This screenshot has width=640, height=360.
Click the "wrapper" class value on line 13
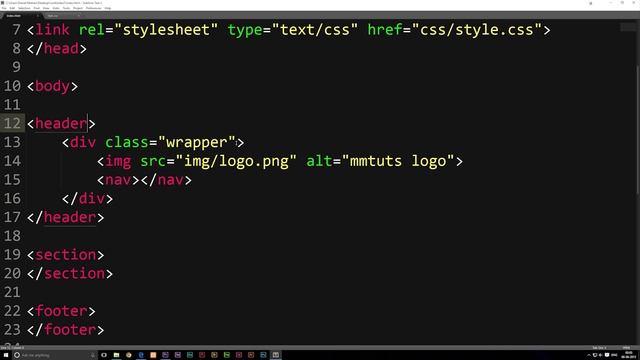197,142
